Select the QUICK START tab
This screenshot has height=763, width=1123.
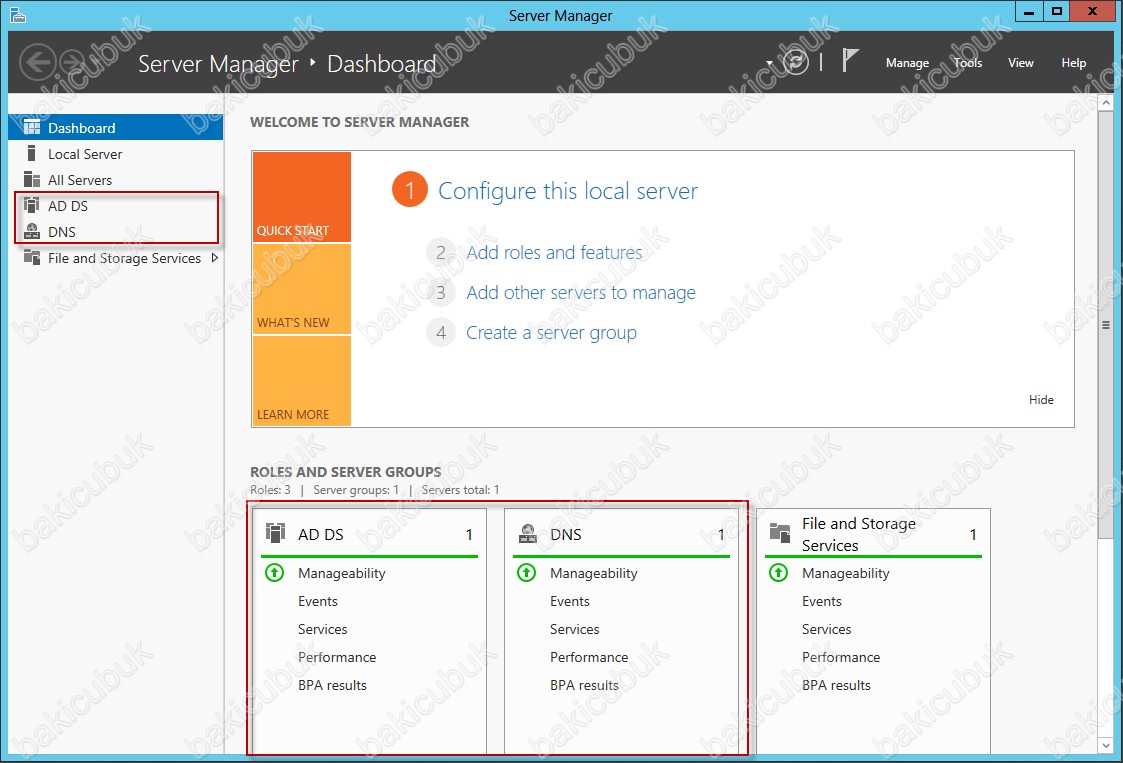click(x=302, y=197)
